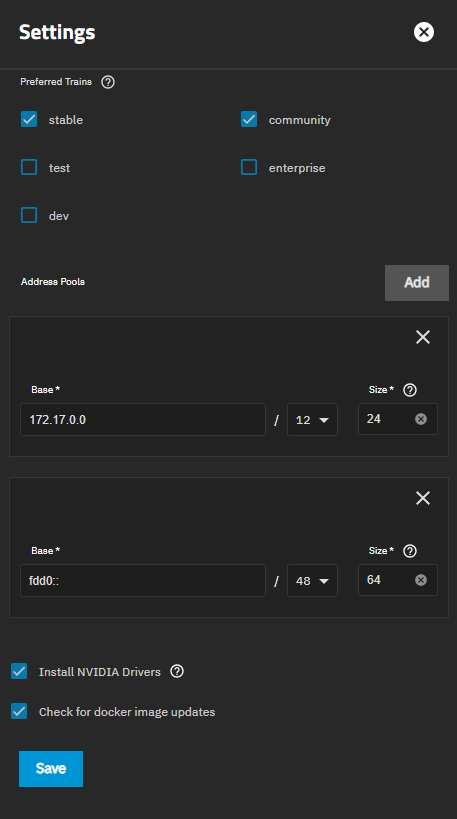The width and height of the screenshot is (457, 819).
Task: Save the settings
Action: tap(51, 768)
